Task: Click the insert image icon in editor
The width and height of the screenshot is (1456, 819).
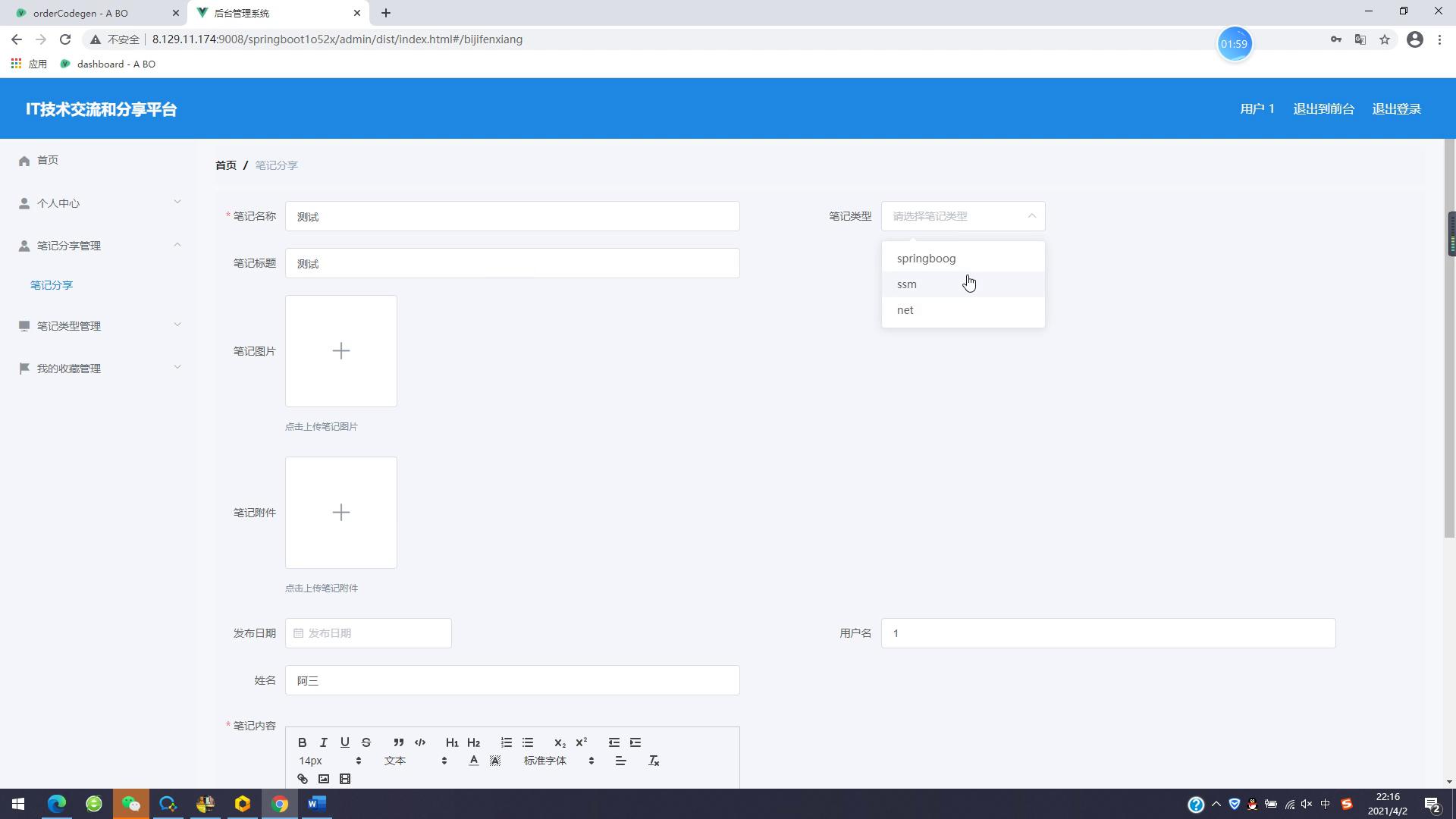Action: [324, 779]
